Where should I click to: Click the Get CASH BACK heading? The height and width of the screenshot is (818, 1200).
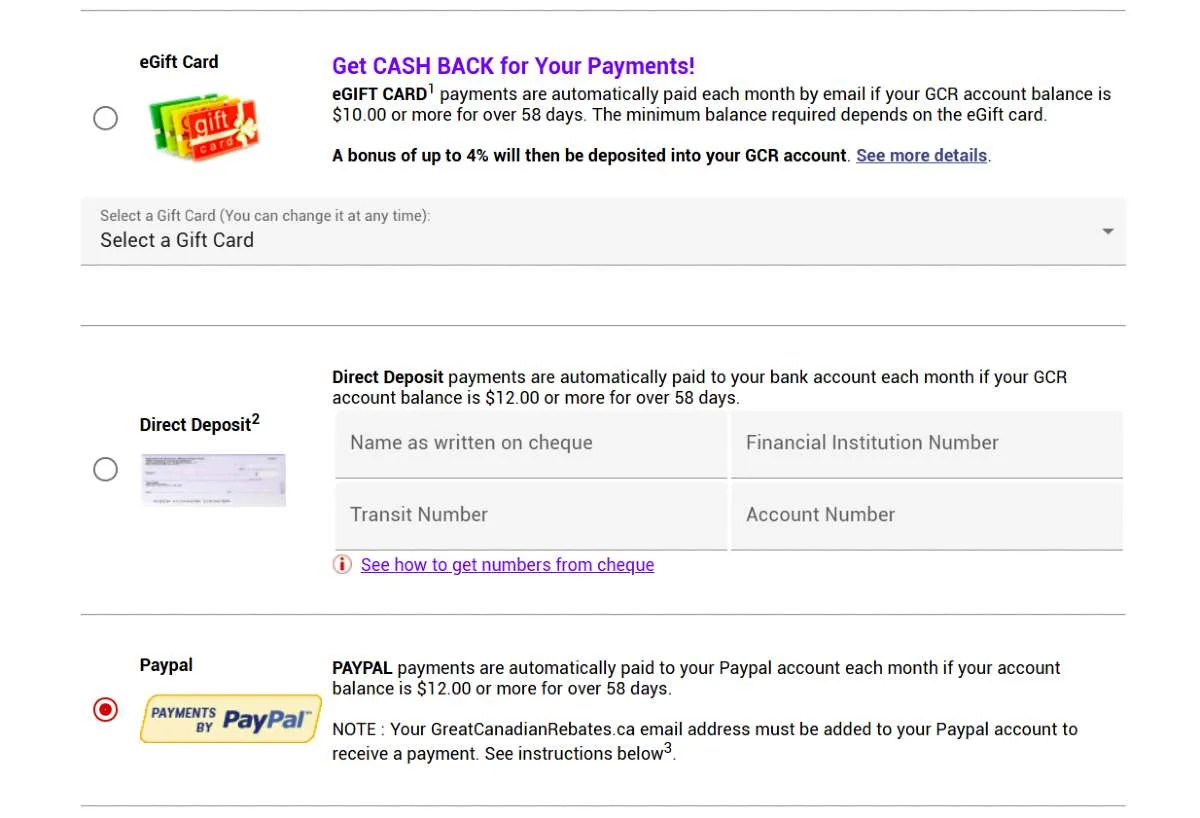tap(512, 66)
